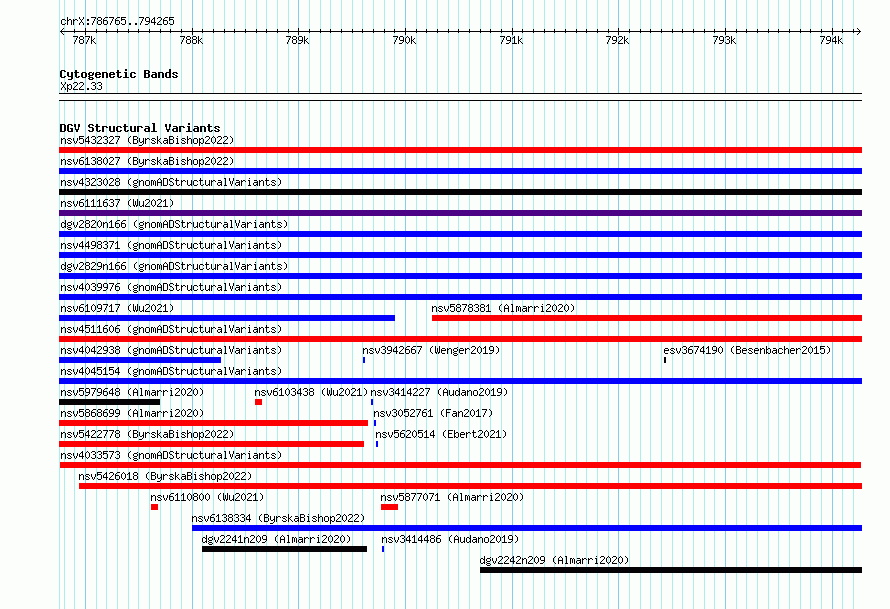Open nsv6138334 (ByrskaBishop2022) label

coord(278,518)
